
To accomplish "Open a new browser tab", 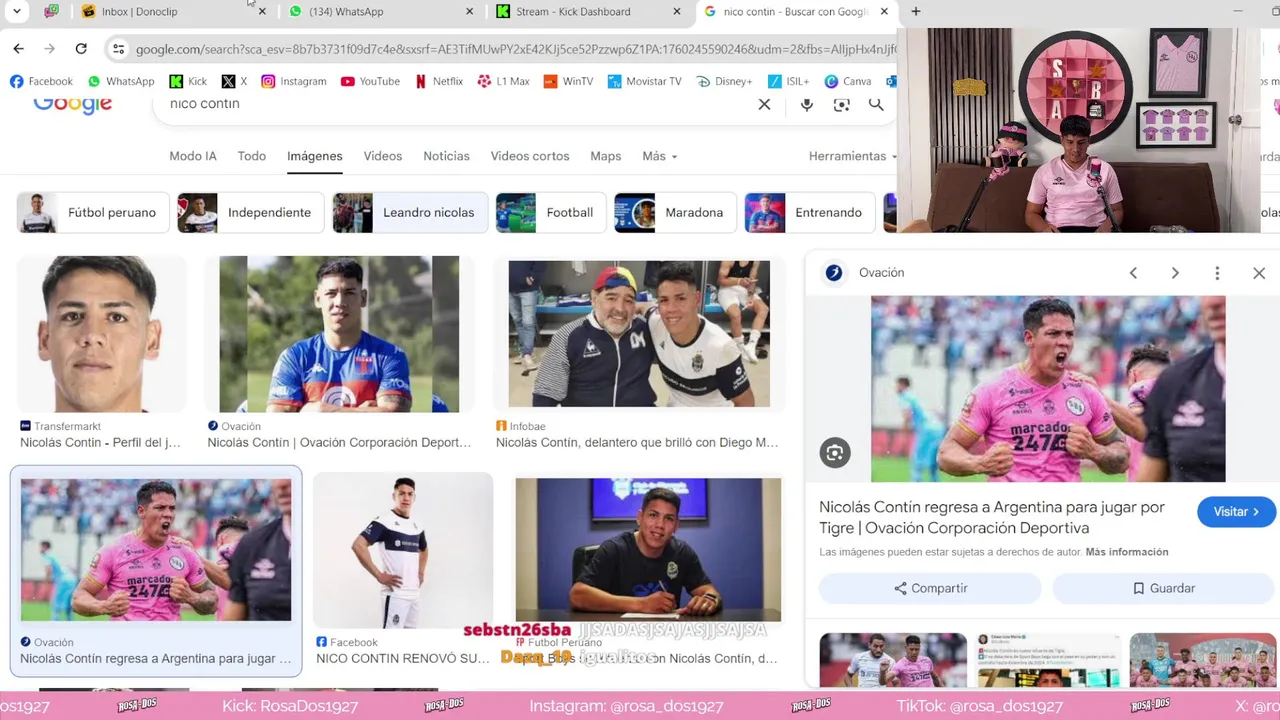I will pyautogui.click(x=916, y=12).
